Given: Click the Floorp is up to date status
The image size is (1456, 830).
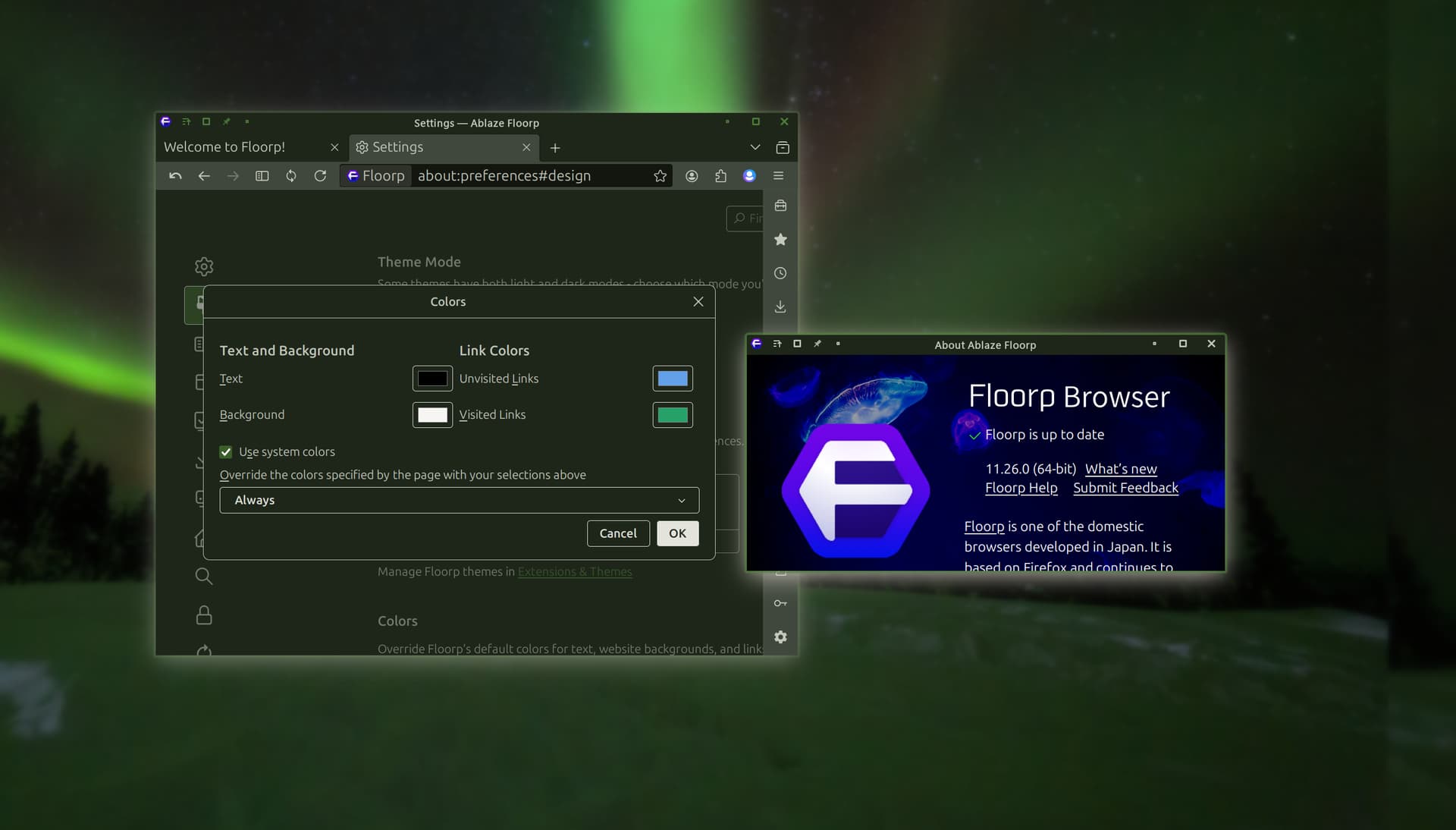Looking at the screenshot, I should [1044, 435].
